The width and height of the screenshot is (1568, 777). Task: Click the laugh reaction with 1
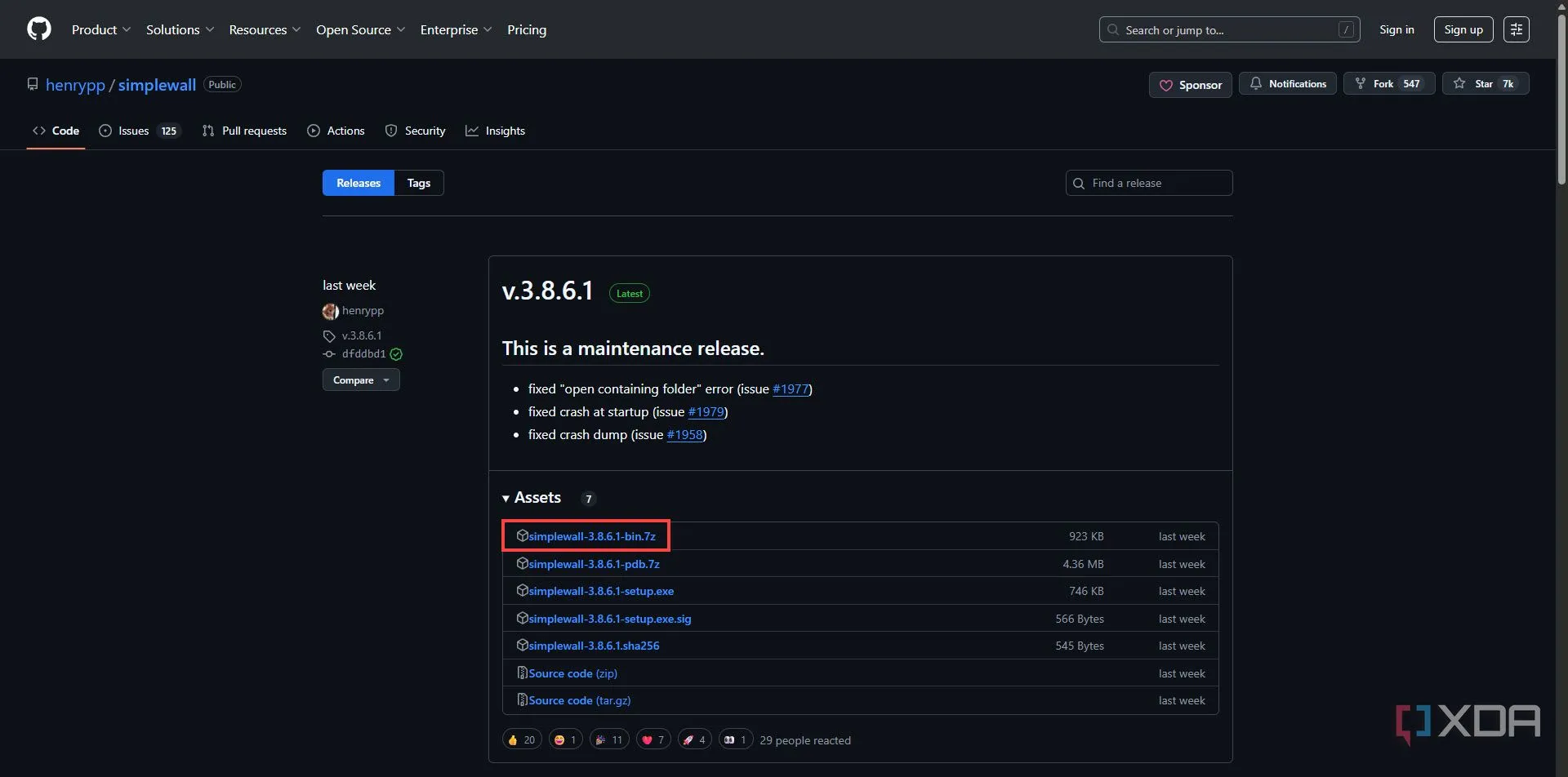[x=565, y=740]
